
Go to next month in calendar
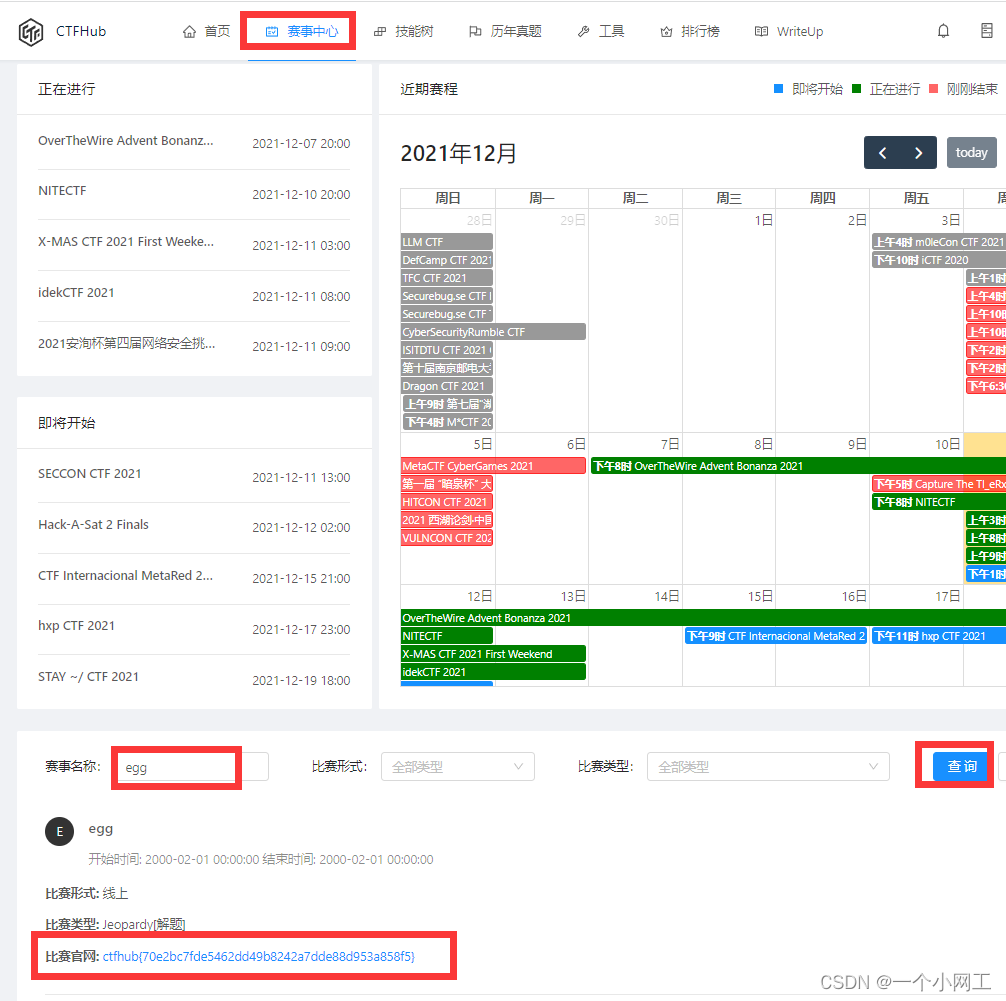919,153
